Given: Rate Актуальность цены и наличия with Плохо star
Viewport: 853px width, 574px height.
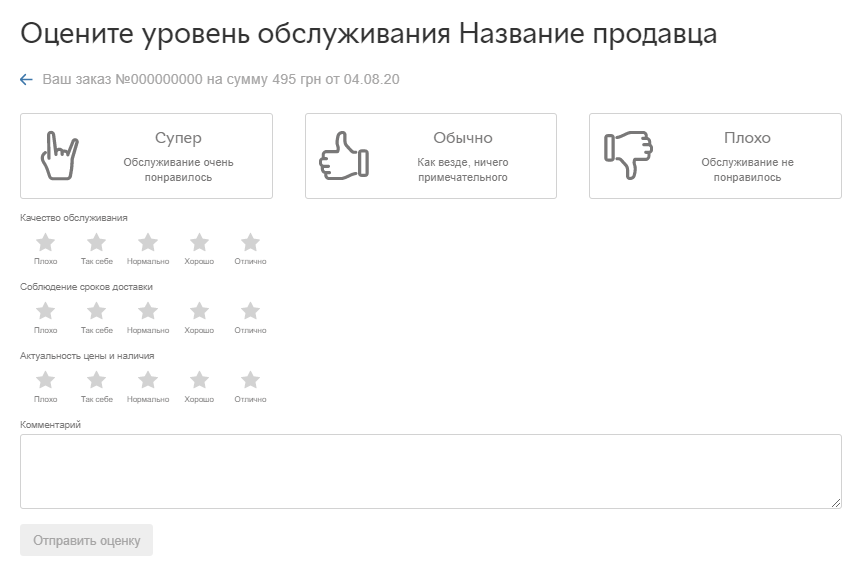Looking at the screenshot, I should click(x=46, y=380).
